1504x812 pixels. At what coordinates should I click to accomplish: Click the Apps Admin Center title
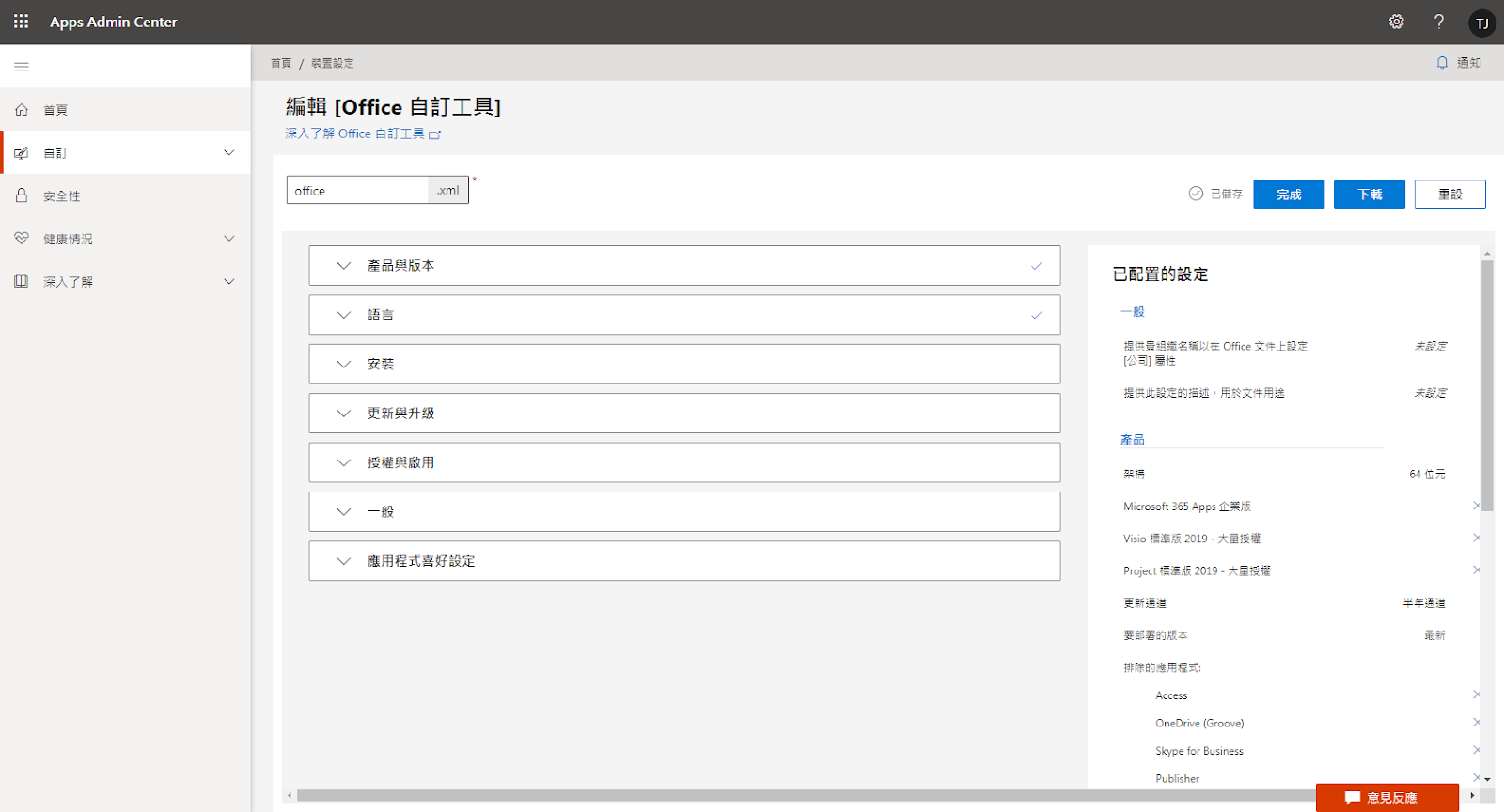click(x=113, y=22)
